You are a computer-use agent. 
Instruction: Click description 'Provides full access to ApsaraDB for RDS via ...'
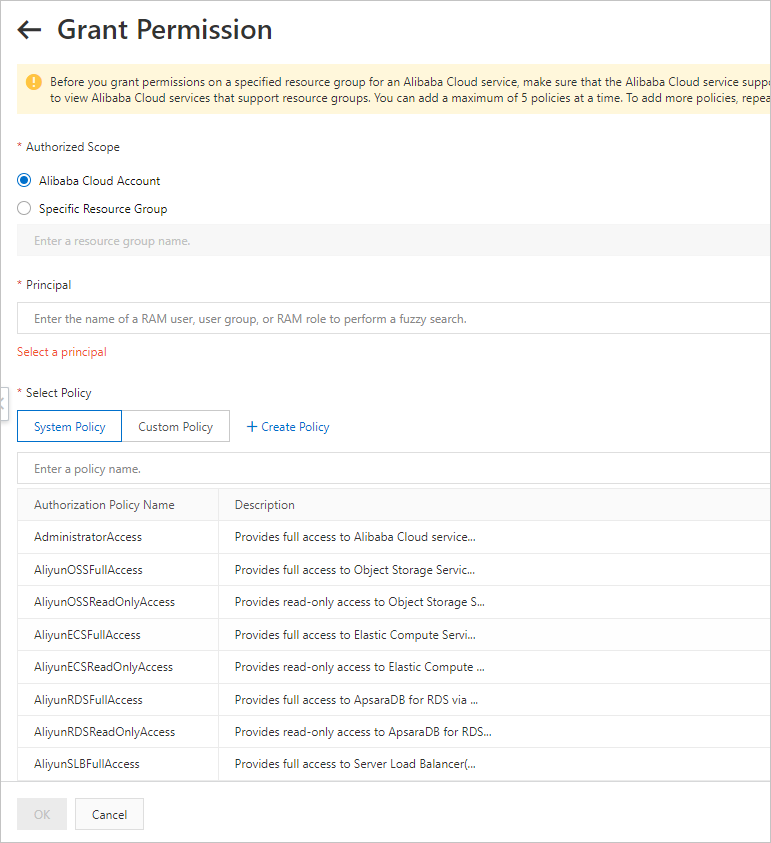click(356, 700)
